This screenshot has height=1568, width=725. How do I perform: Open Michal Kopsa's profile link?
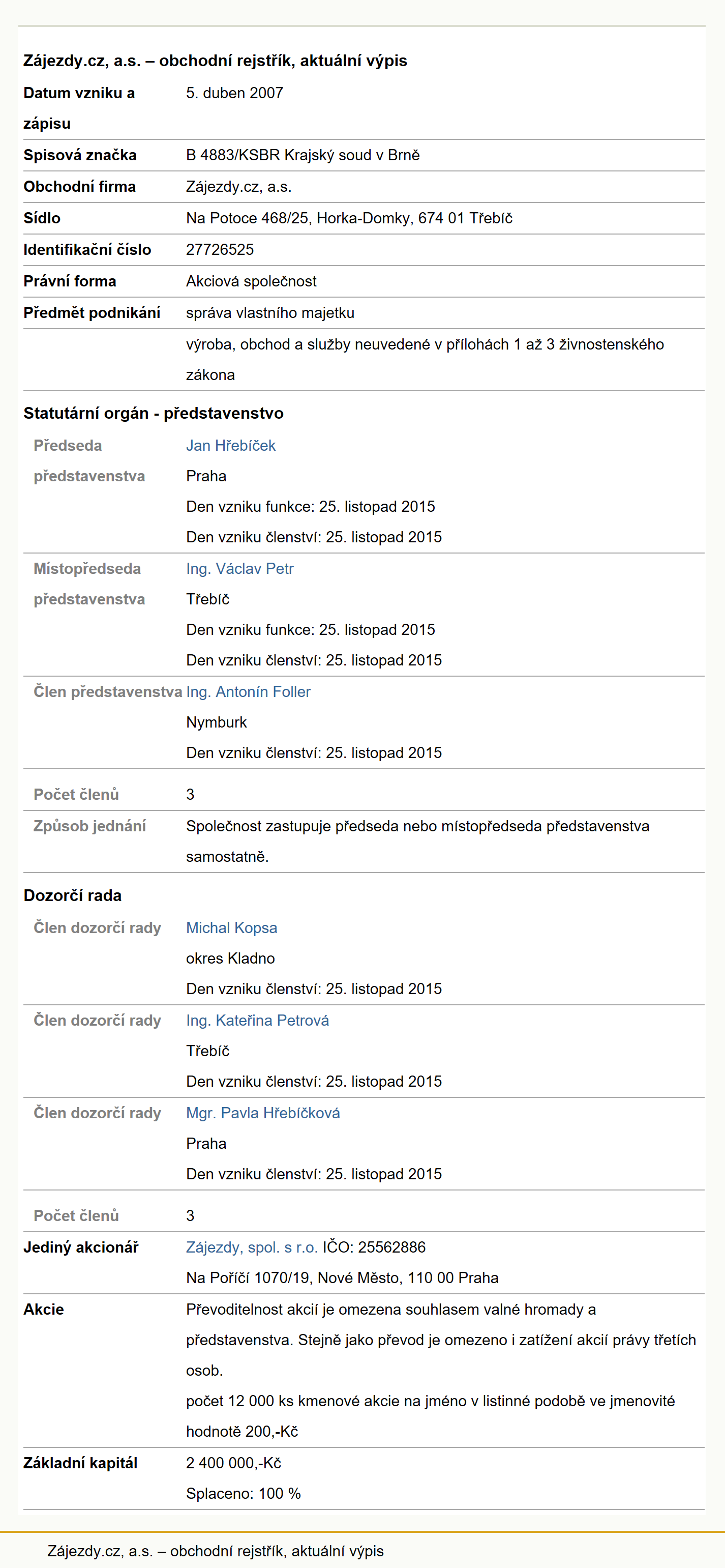click(232, 927)
